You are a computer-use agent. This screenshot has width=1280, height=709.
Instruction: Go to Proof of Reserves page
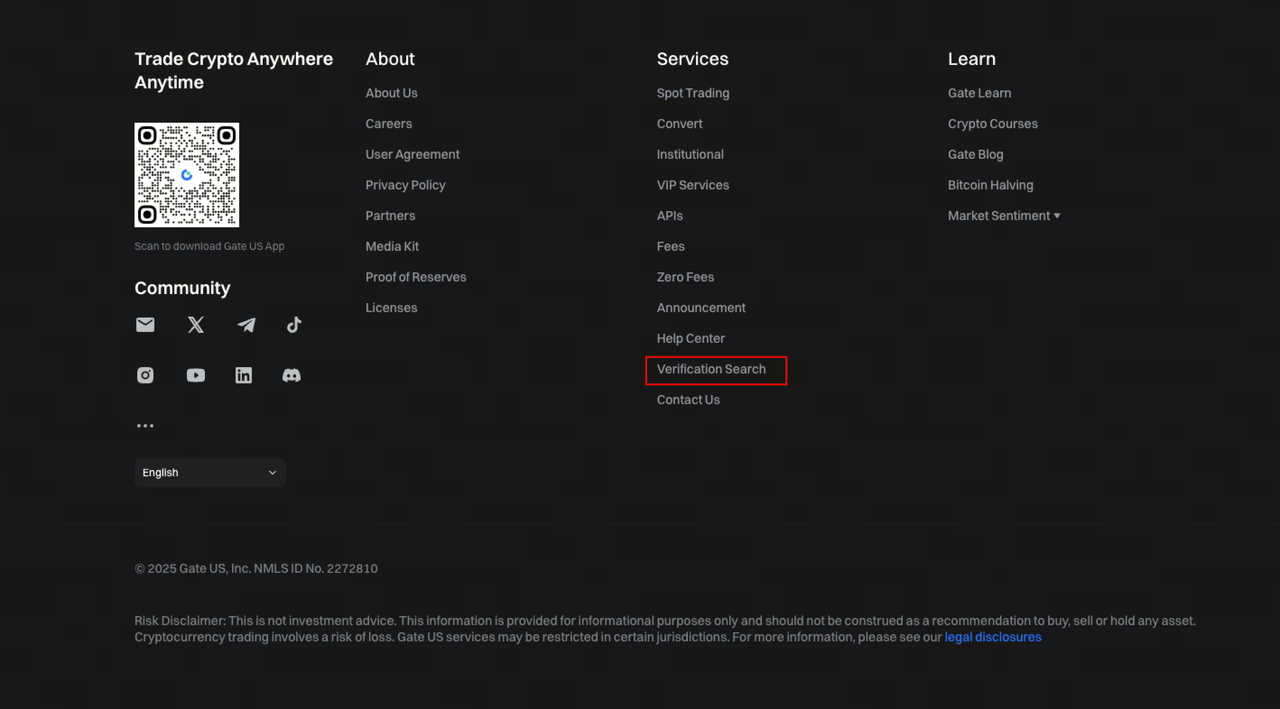pyautogui.click(x=415, y=277)
